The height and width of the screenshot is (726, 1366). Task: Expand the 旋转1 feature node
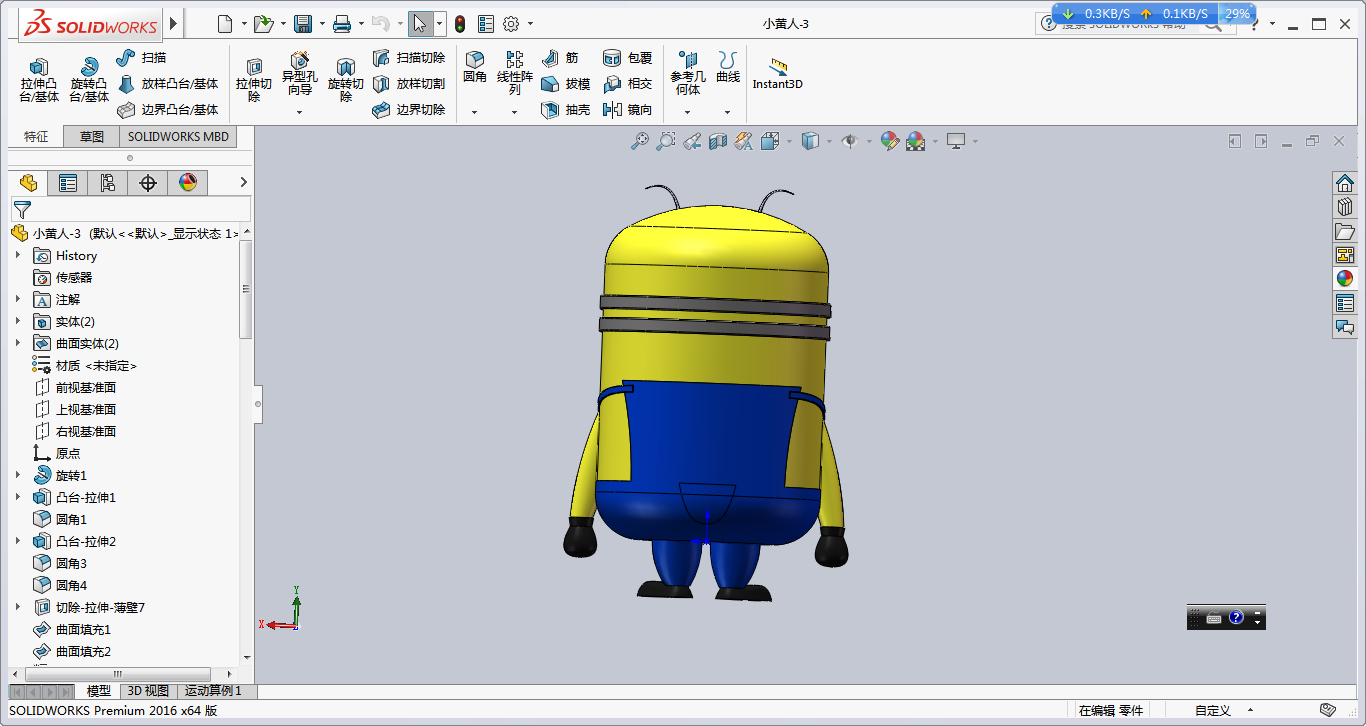pyautogui.click(x=18, y=476)
